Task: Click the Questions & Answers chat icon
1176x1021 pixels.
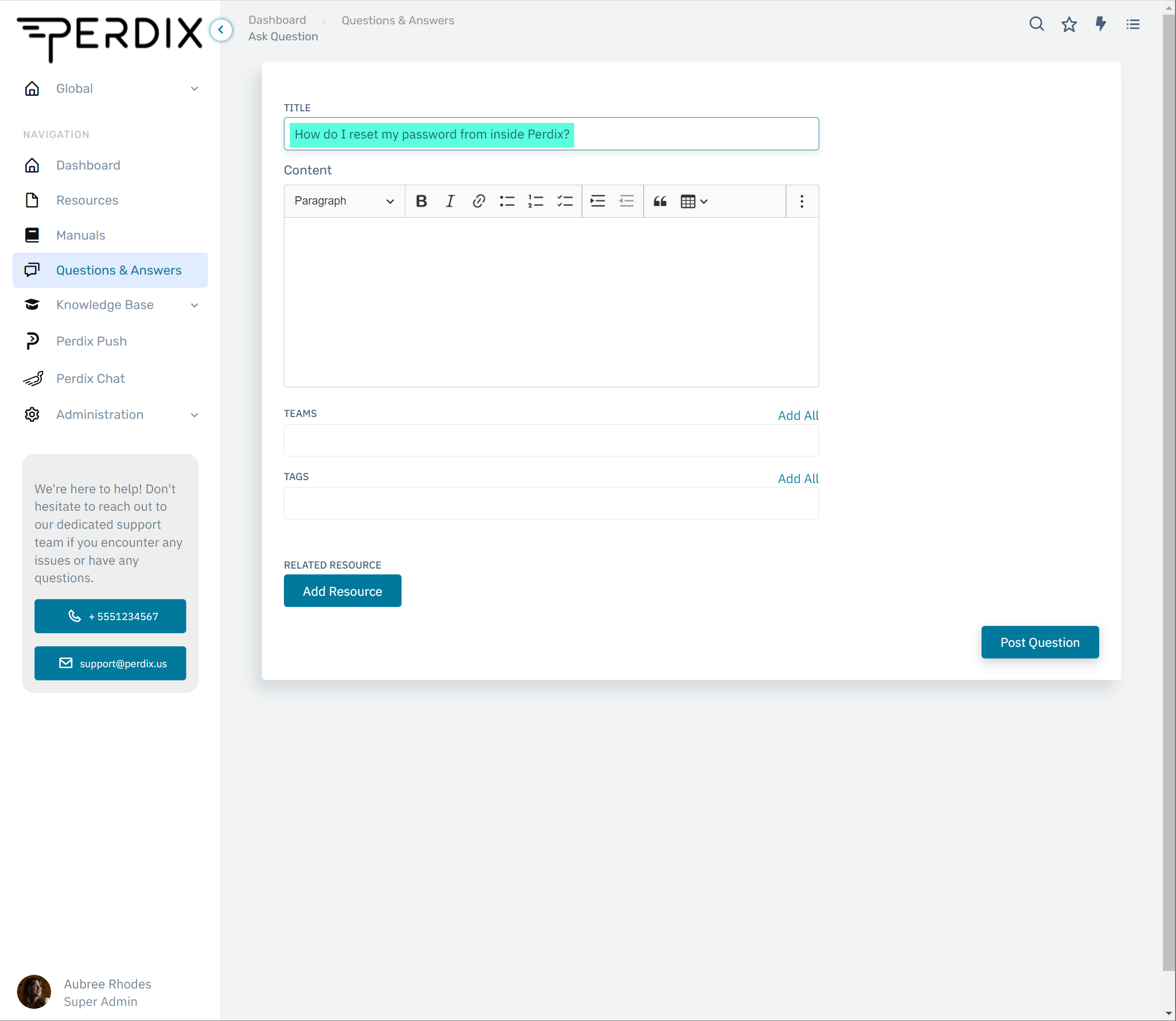Action: click(32, 270)
